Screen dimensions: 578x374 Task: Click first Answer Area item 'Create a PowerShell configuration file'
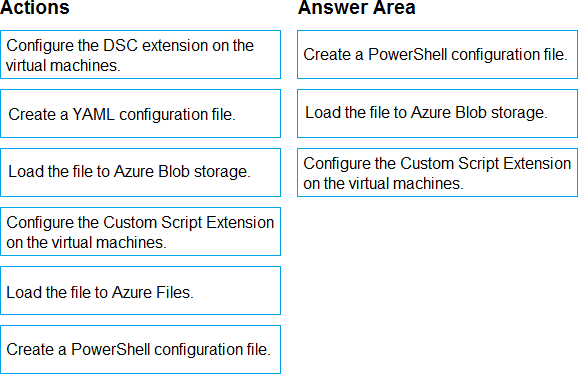click(x=437, y=55)
